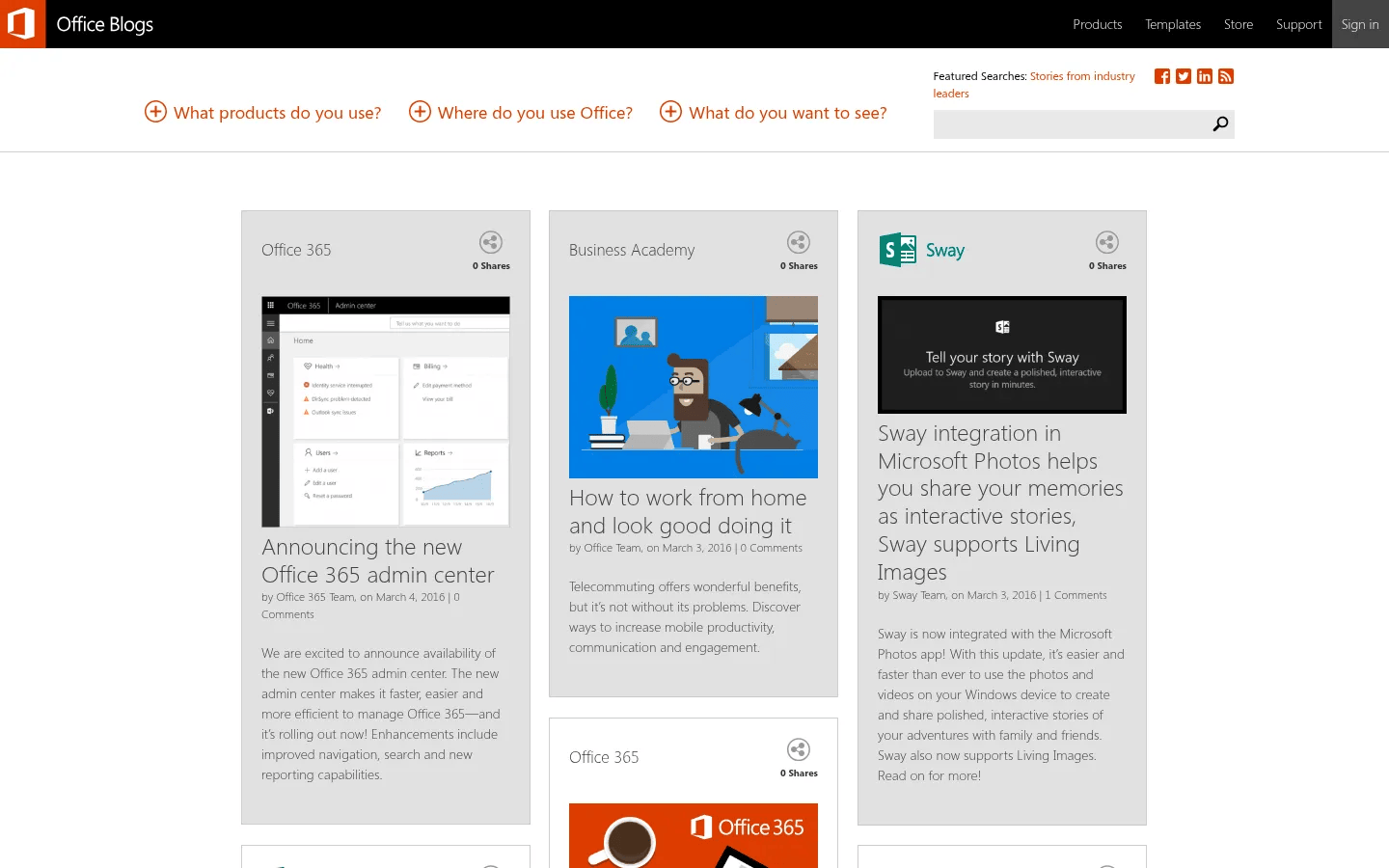Open the LinkedIn social icon
Viewport: 1389px width, 868px height.
click(x=1205, y=76)
